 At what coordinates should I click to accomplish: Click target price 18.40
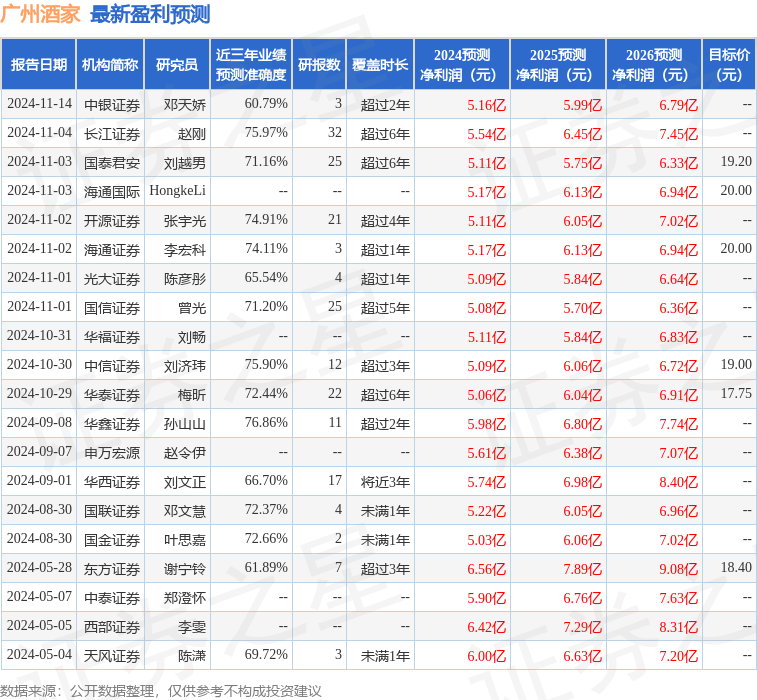tap(736, 567)
